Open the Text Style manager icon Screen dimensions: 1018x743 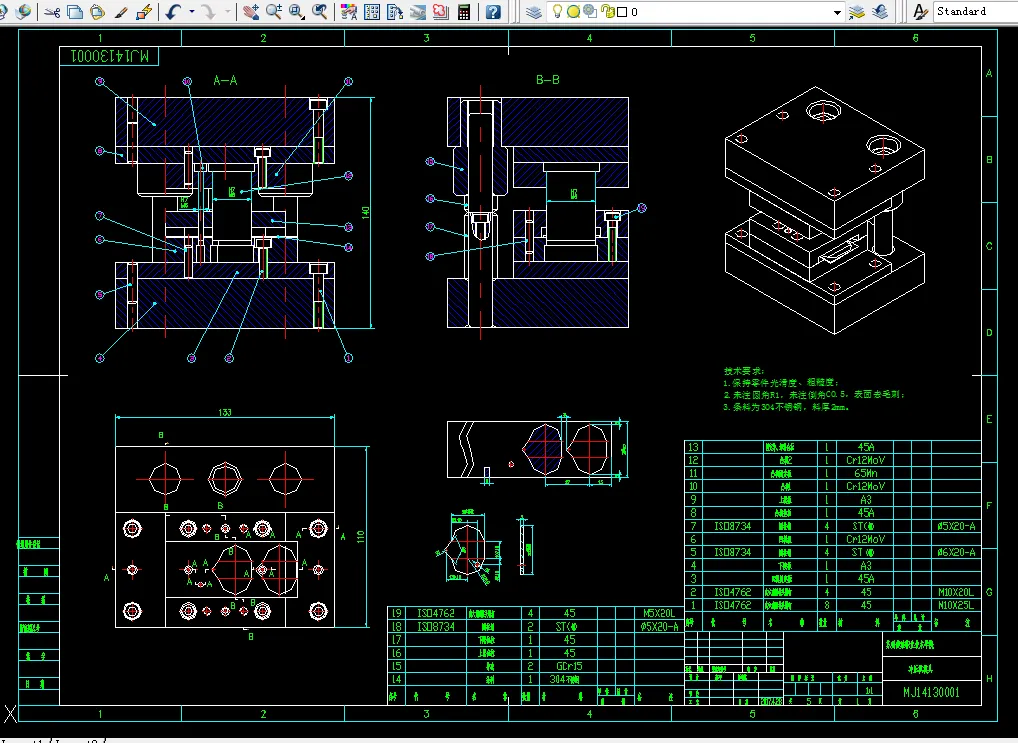click(919, 12)
